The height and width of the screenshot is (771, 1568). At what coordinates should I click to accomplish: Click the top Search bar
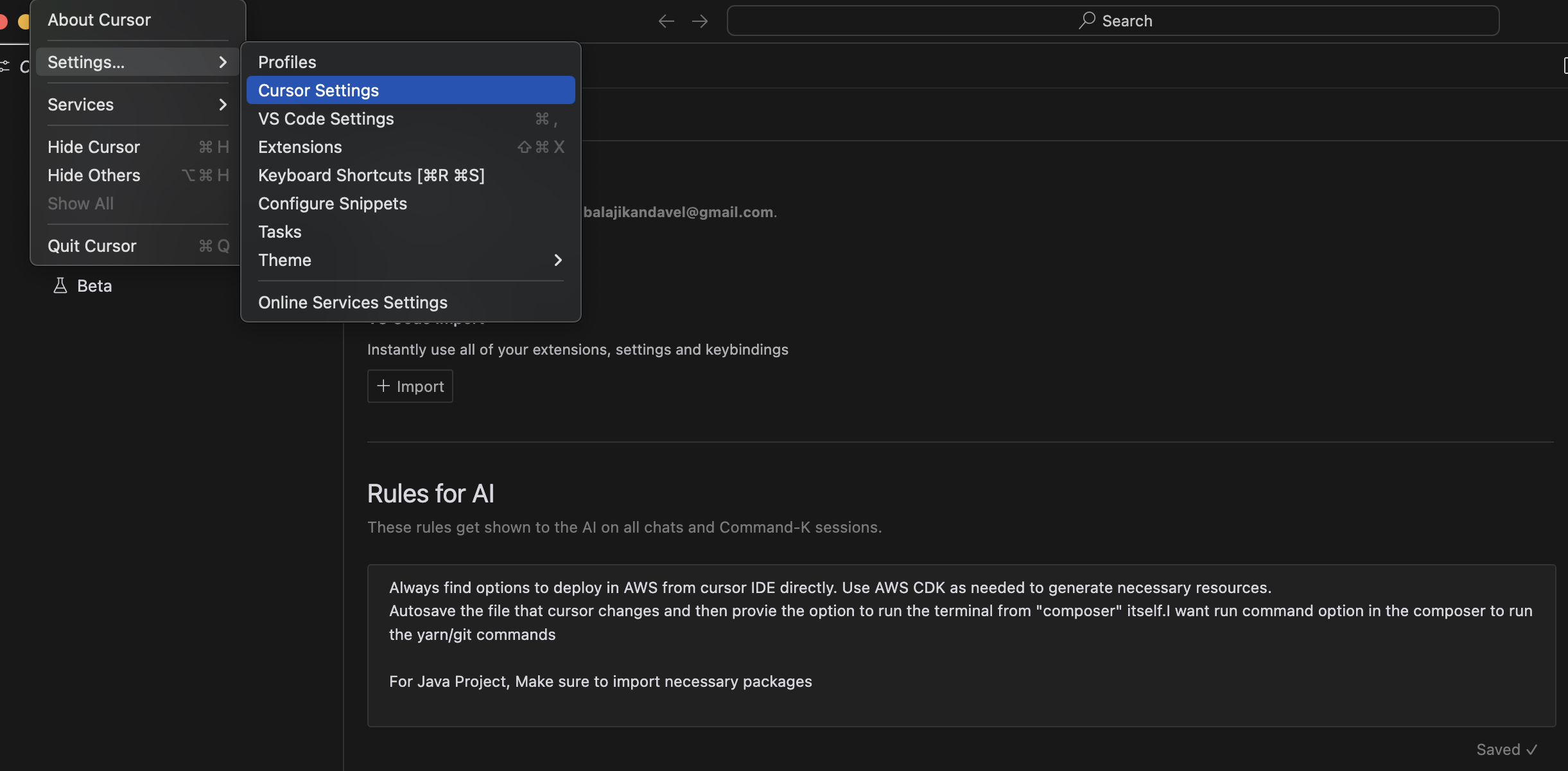point(1113,21)
